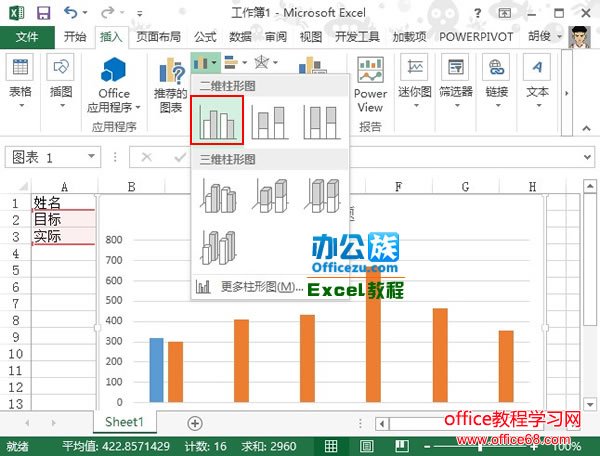This screenshot has height=456, width=600.
Task: Expand the formula bar chevron
Action: coord(587,157)
